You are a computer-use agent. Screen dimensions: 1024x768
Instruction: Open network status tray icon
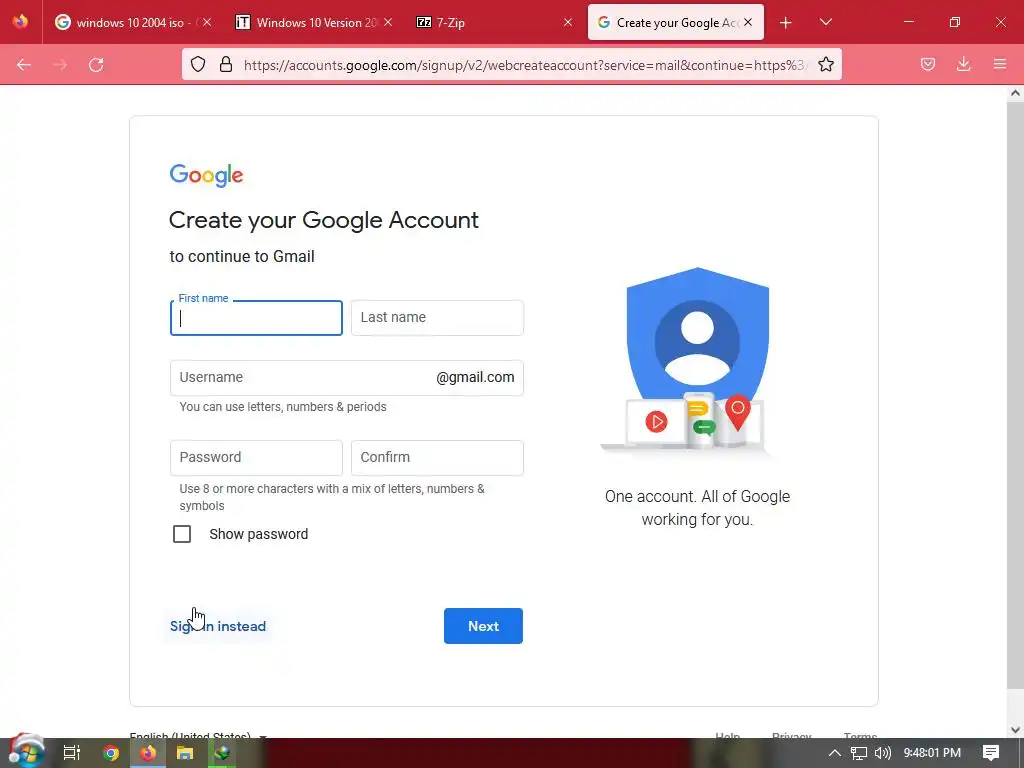pos(859,753)
